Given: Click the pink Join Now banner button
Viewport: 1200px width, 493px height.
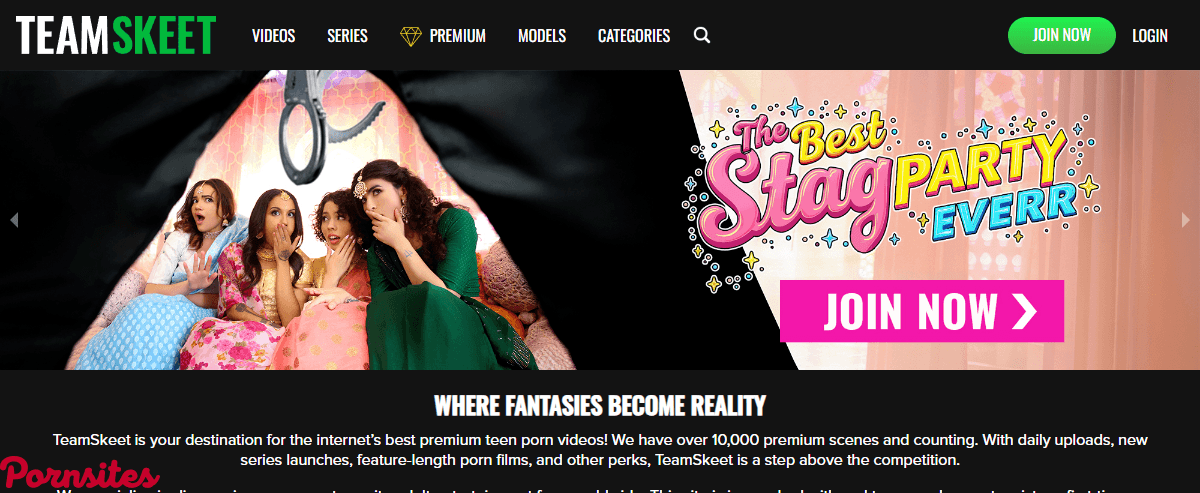Looking at the screenshot, I should pos(922,311).
